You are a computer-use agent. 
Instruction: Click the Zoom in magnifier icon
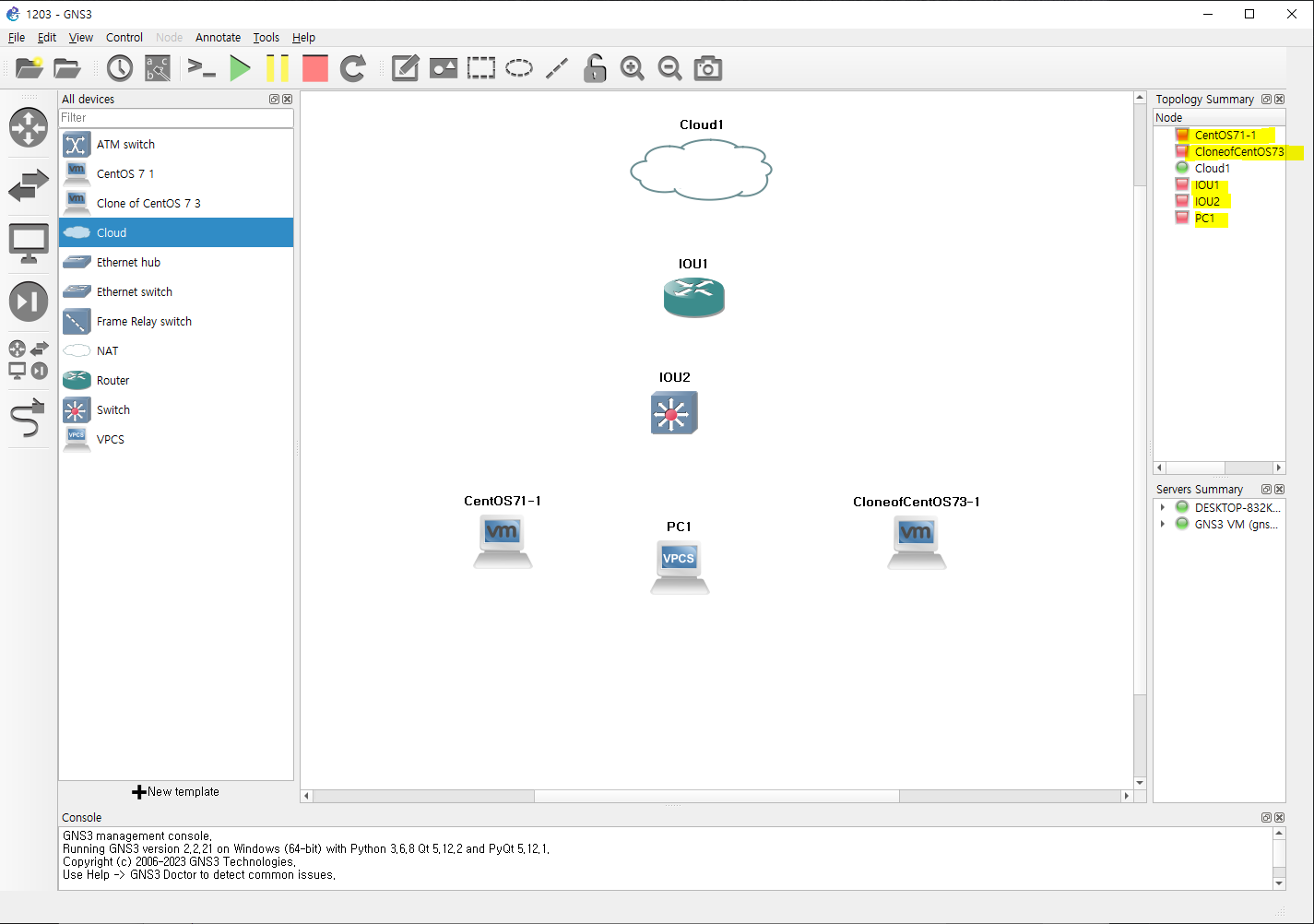coord(633,68)
